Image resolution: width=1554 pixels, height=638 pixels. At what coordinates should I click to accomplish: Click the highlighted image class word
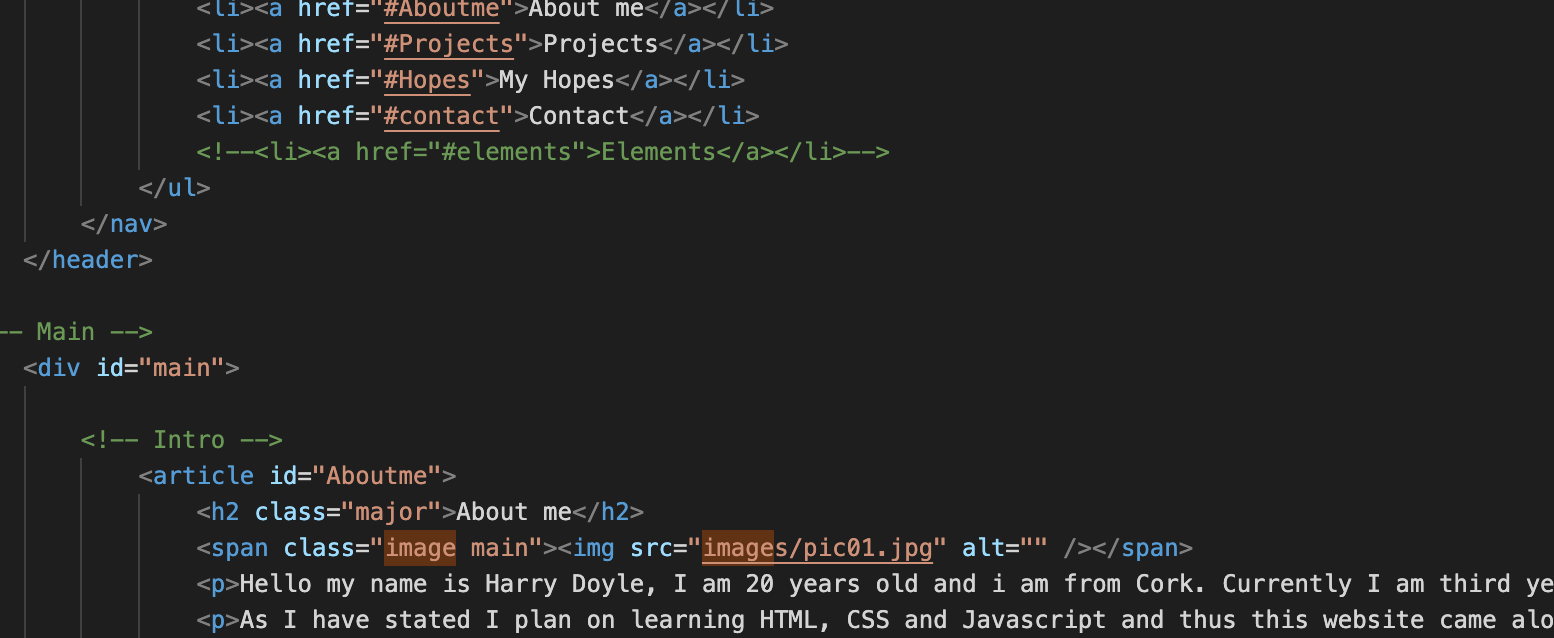tap(420, 548)
